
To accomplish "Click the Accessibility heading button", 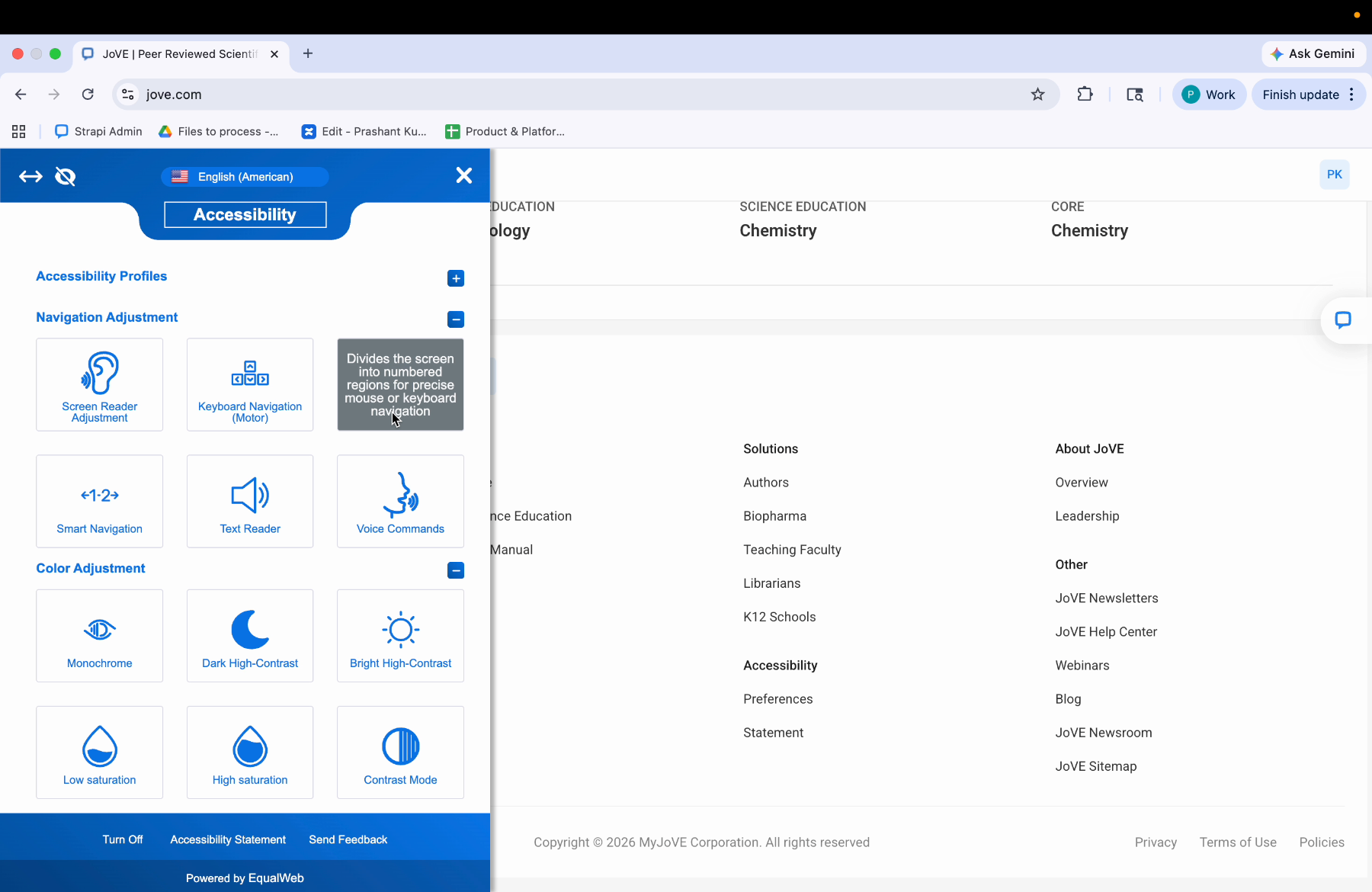I will coord(245,215).
